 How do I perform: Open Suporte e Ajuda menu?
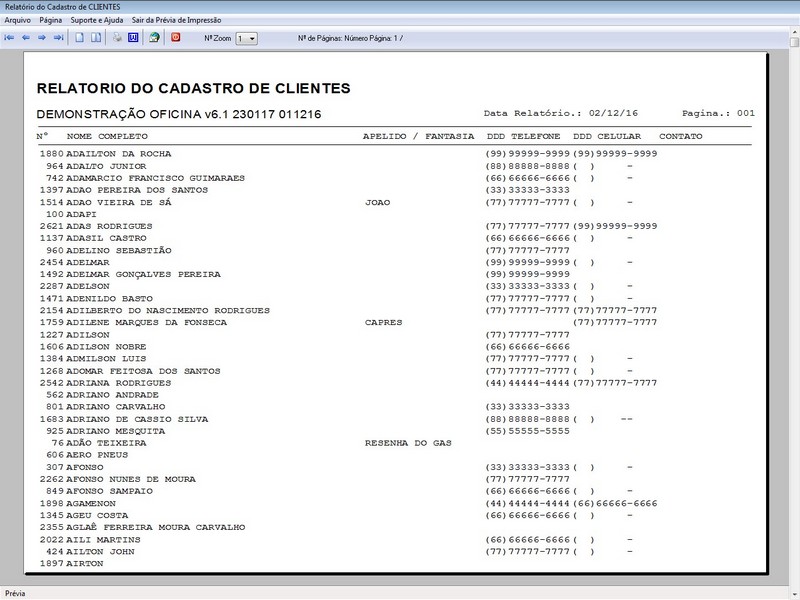[x=97, y=20]
